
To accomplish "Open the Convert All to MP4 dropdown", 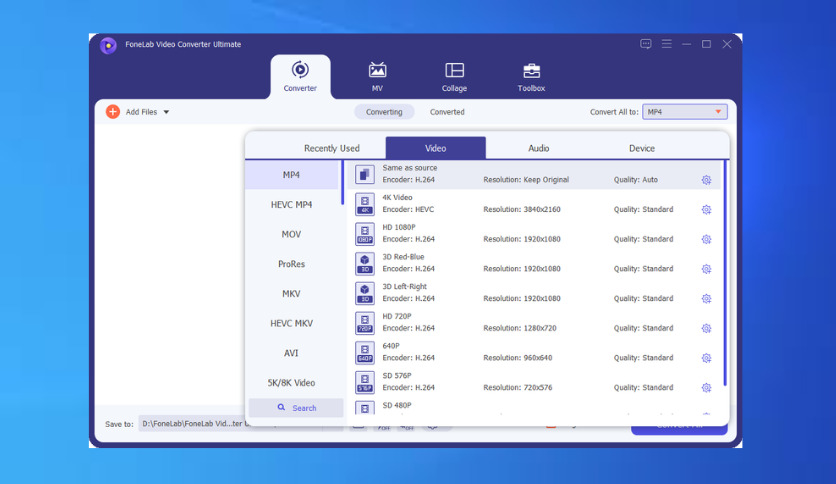I will 685,112.
